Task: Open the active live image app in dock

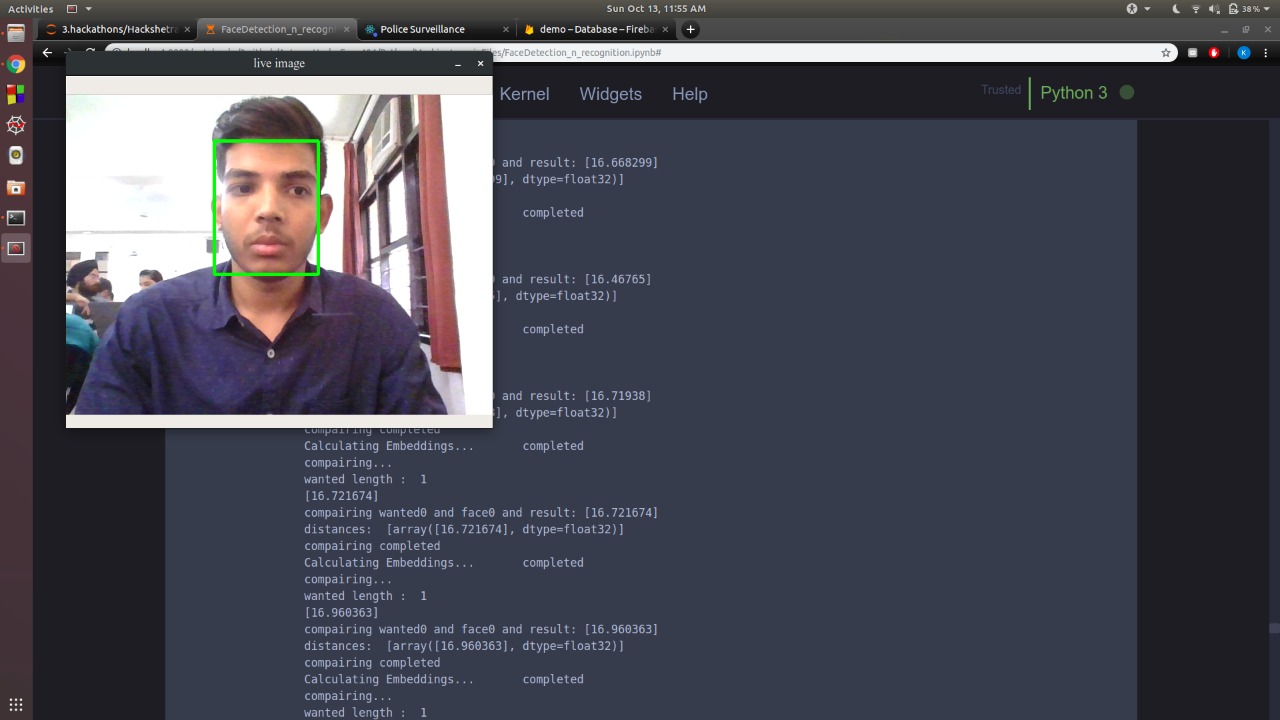Action: [x=16, y=248]
